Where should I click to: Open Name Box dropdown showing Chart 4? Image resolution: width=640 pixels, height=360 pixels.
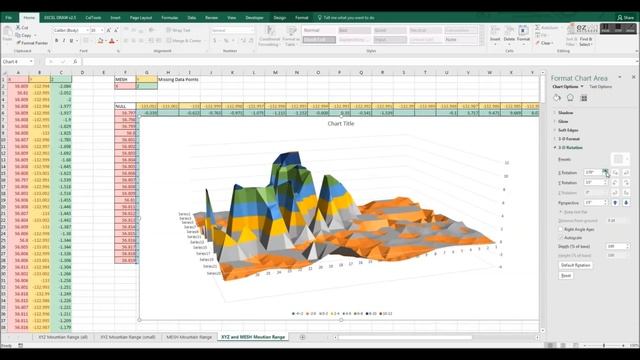(x=31, y=62)
